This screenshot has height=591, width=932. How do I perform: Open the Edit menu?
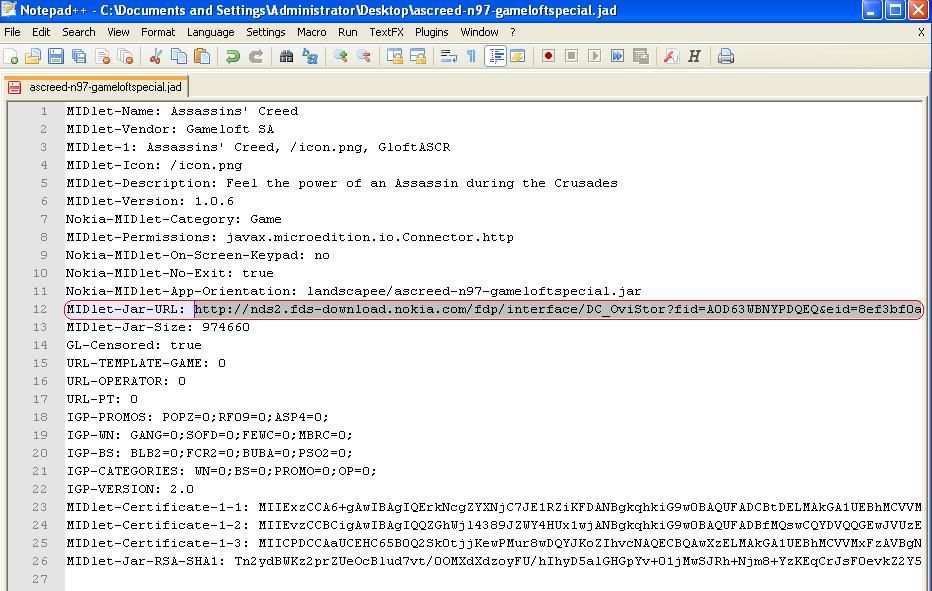click(x=41, y=32)
